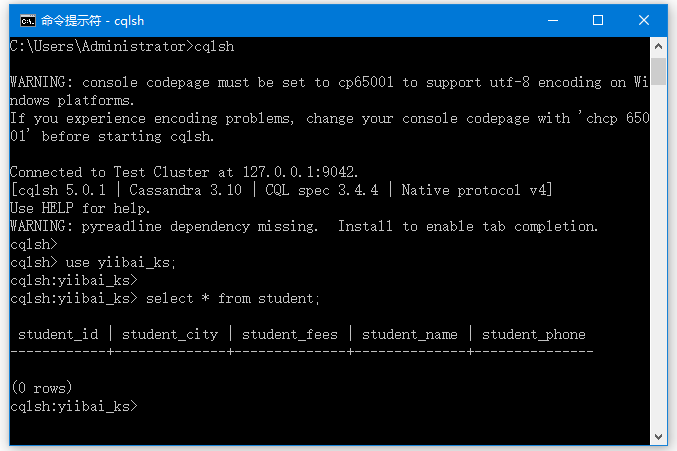Close the command prompt window
Image resolution: width=677 pixels, height=451 pixels.
tap(644, 20)
